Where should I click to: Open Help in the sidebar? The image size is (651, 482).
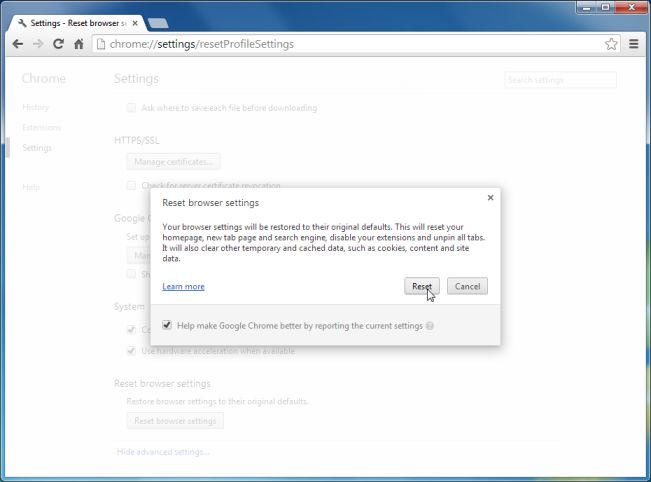click(31, 187)
